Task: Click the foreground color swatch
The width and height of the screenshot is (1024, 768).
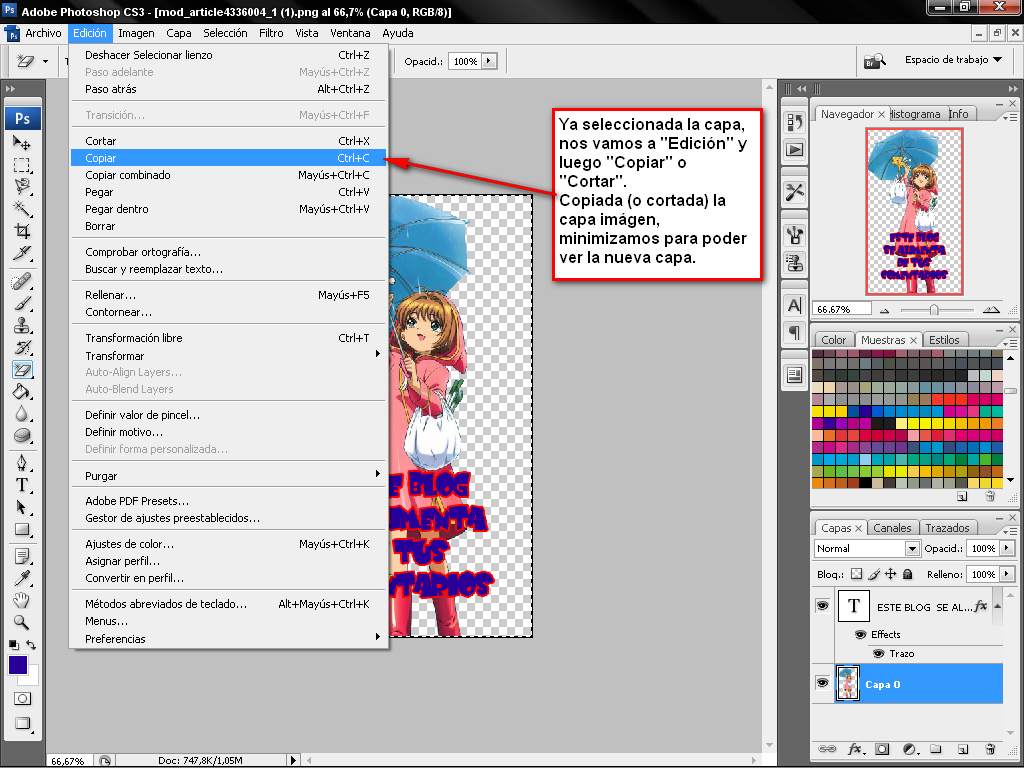Action: coord(18,665)
